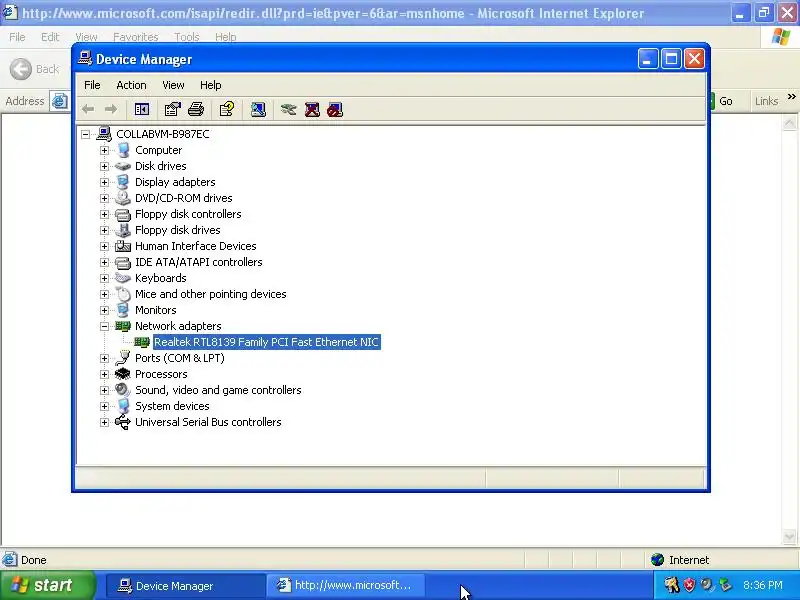Click the Help toolbar icon with question mark
The image size is (800, 600).
227,109
